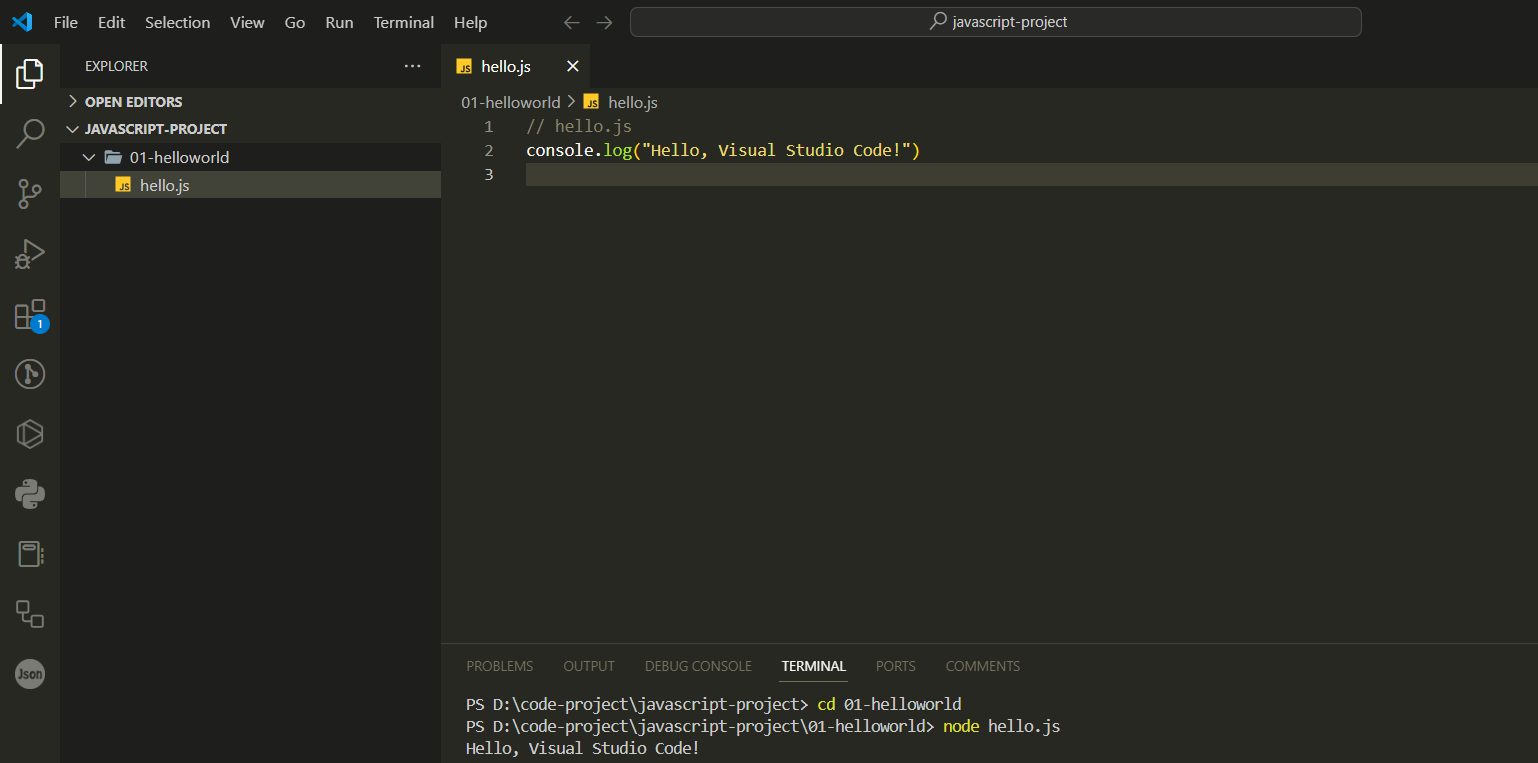The width and height of the screenshot is (1538, 763).
Task: Switch to the Output panel tab
Action: (x=589, y=666)
